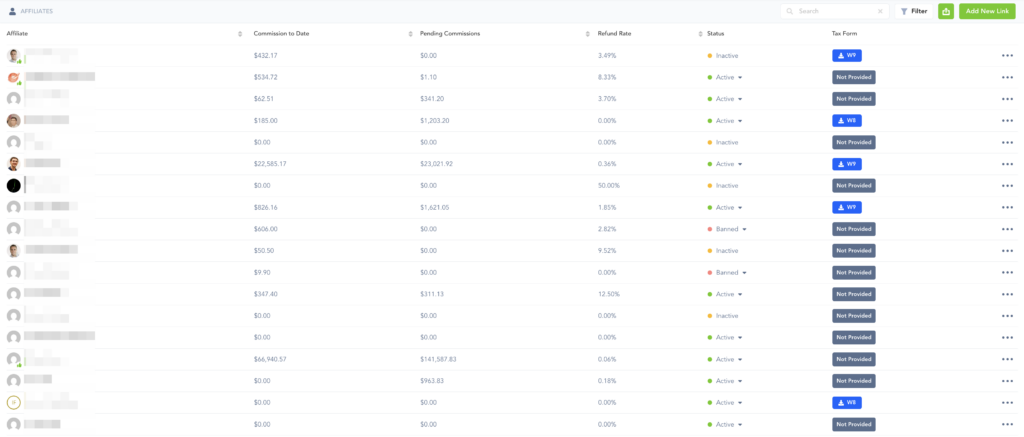
Task: Click into the Search input field
Action: (832, 11)
